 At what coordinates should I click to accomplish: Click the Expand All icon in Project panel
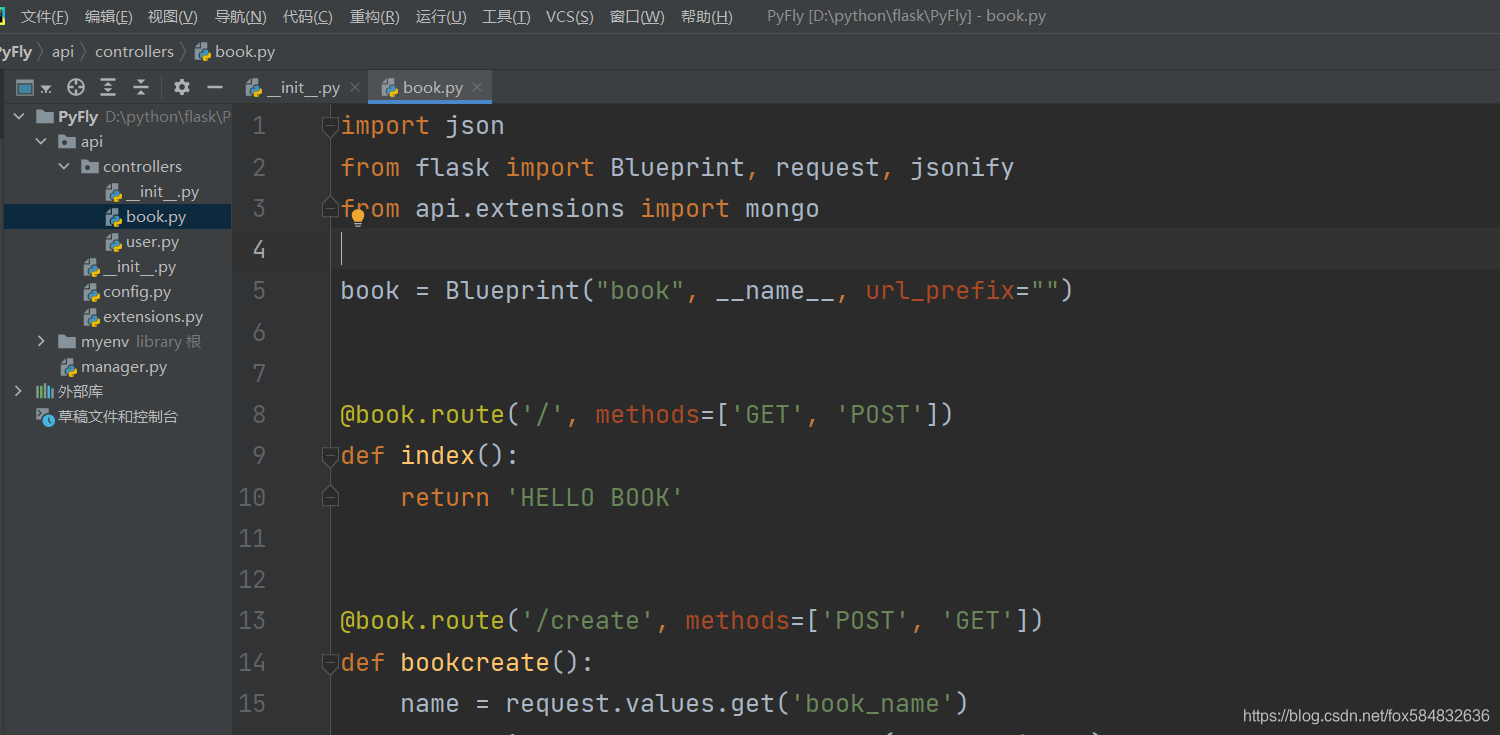[x=108, y=87]
